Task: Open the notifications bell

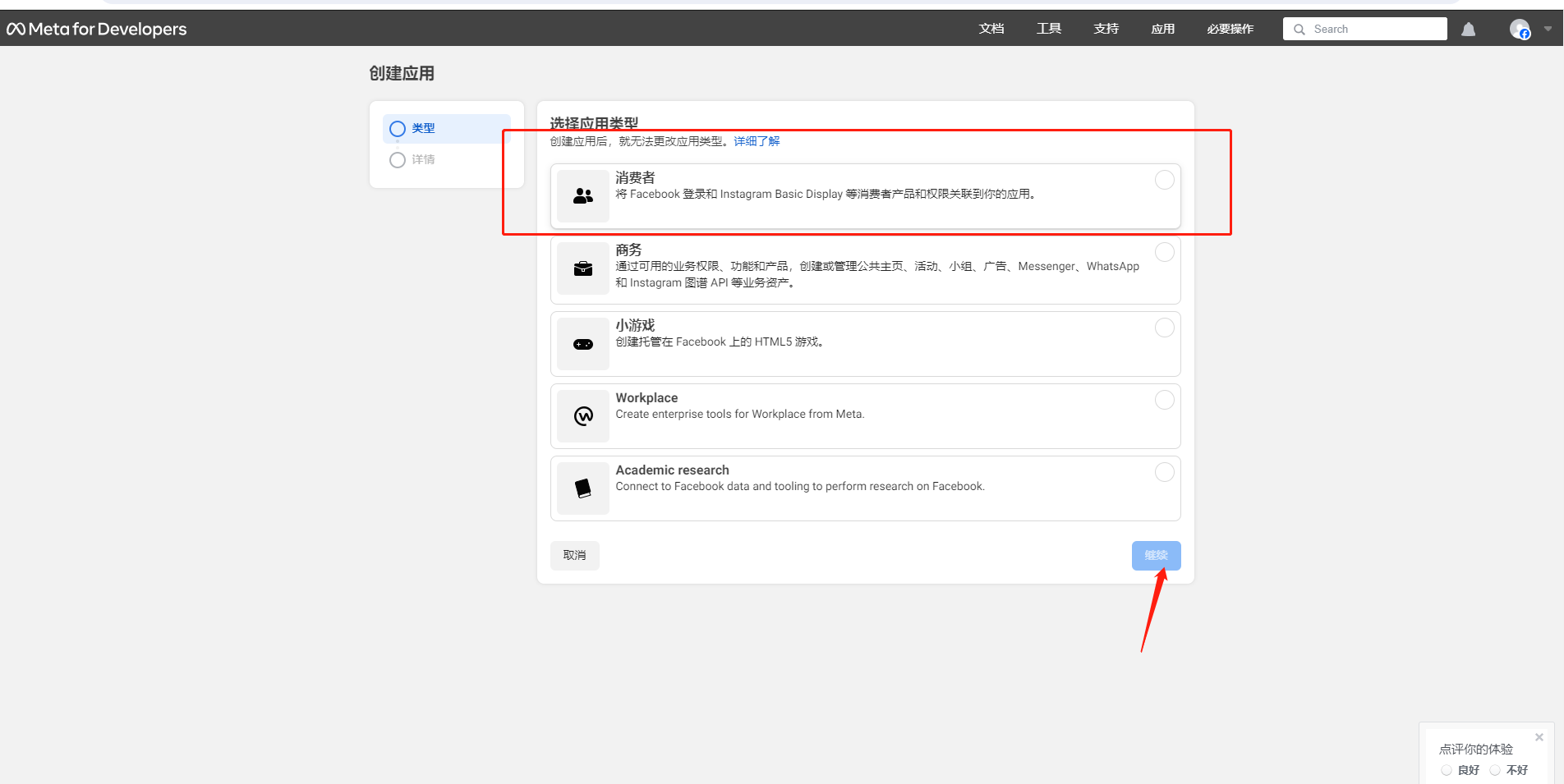Action: click(1469, 30)
